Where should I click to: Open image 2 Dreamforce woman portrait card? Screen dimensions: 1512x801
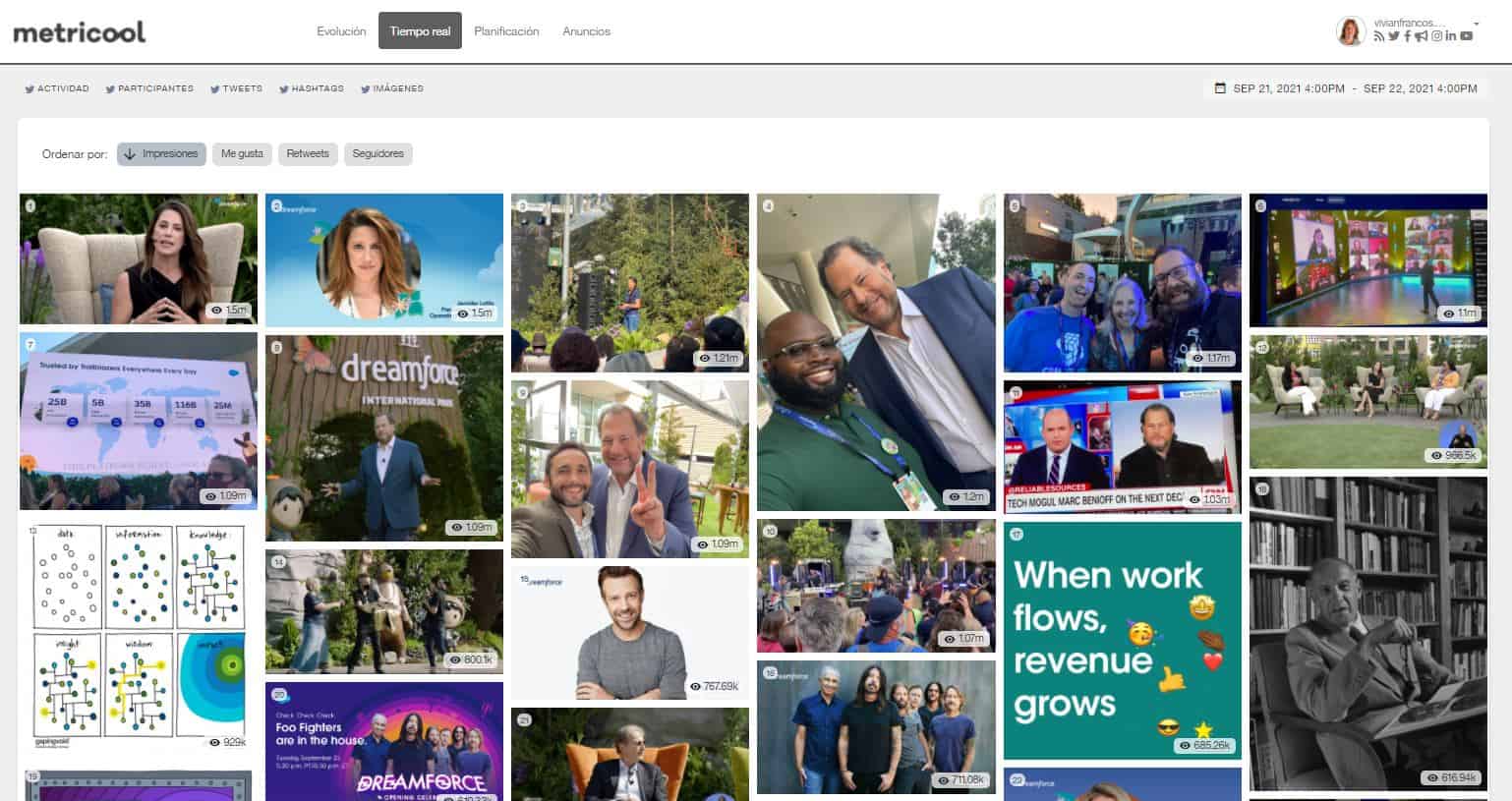[x=384, y=260]
